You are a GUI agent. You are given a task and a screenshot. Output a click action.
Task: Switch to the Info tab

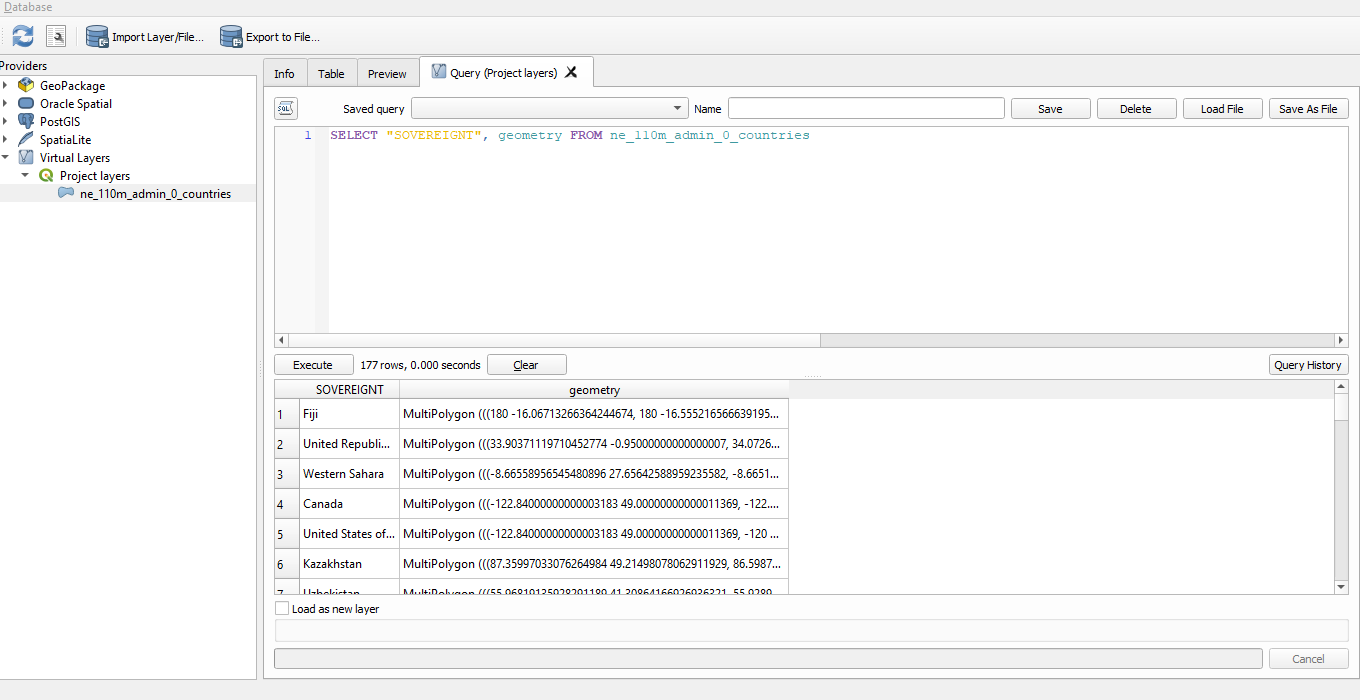(x=284, y=72)
